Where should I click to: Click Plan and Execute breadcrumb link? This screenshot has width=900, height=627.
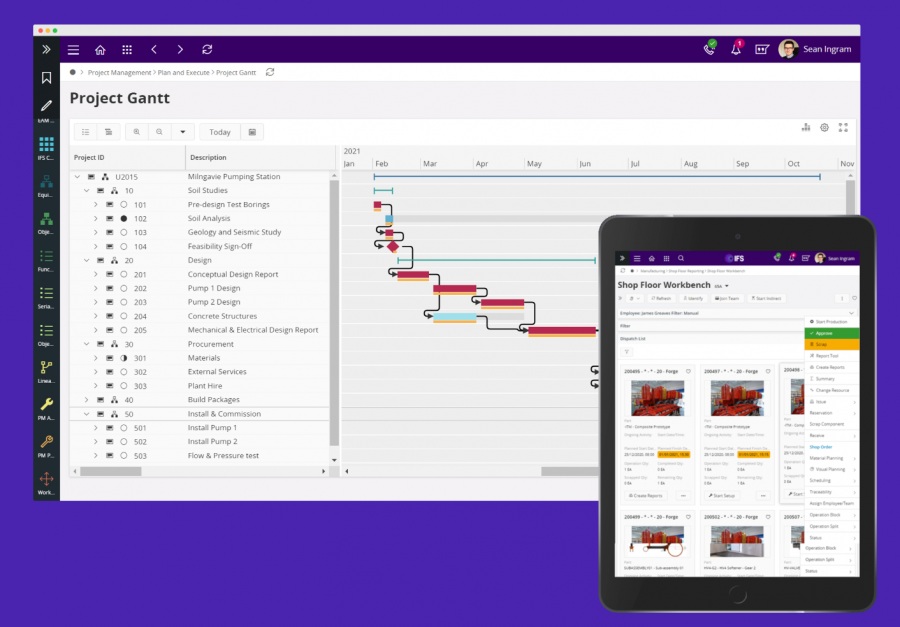point(184,72)
